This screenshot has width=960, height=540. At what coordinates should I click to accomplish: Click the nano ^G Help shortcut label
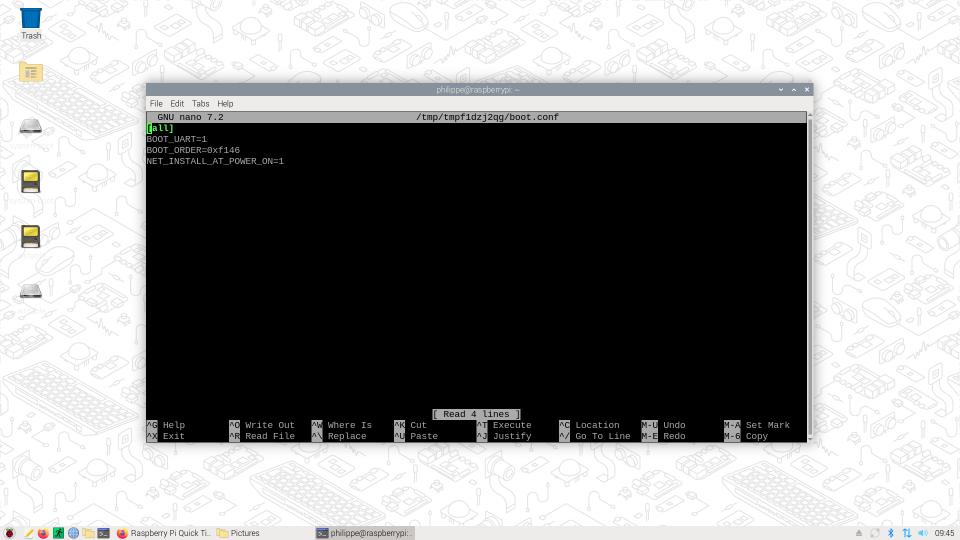165,425
